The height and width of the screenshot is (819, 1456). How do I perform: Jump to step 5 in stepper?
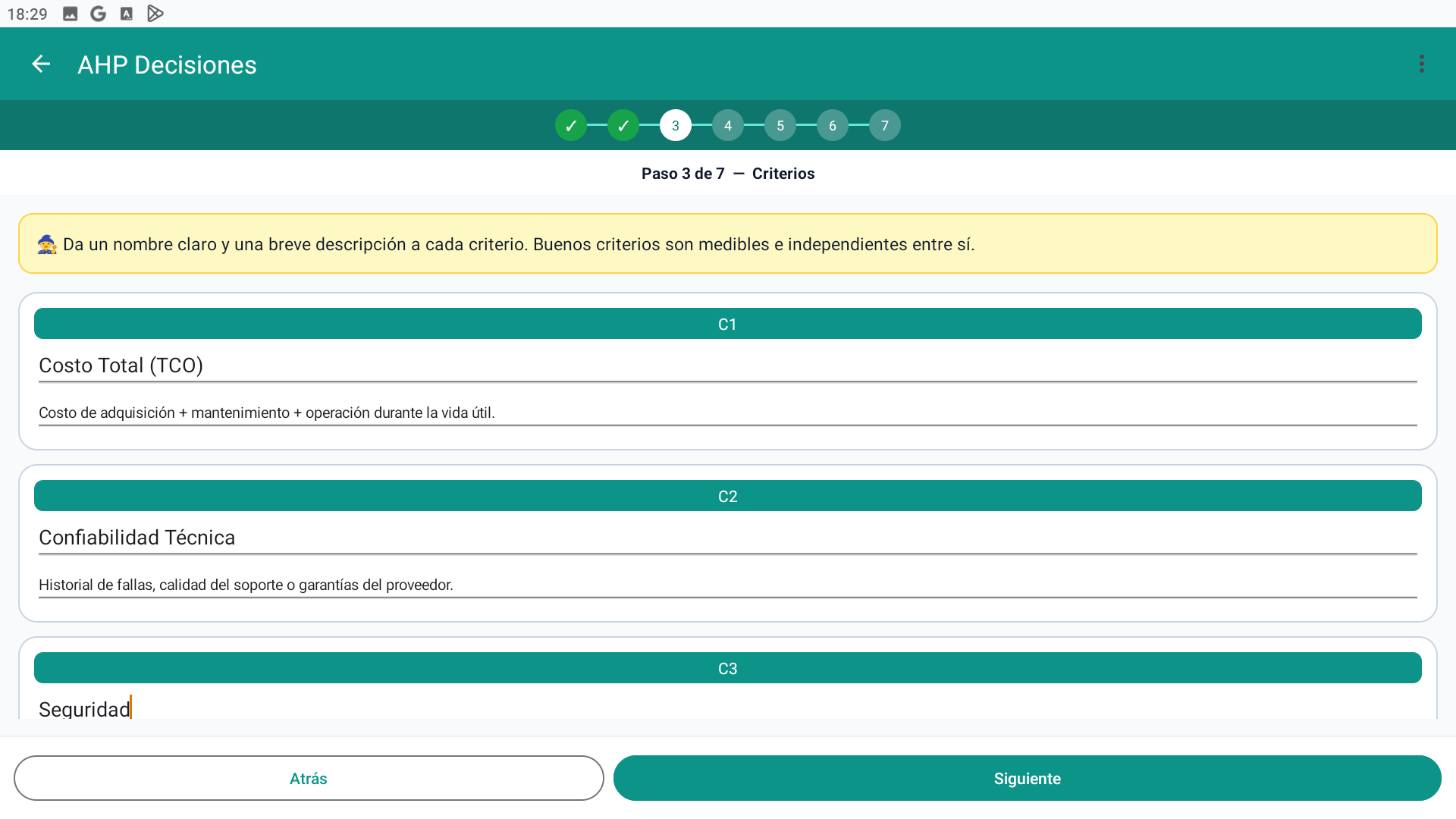point(780,126)
